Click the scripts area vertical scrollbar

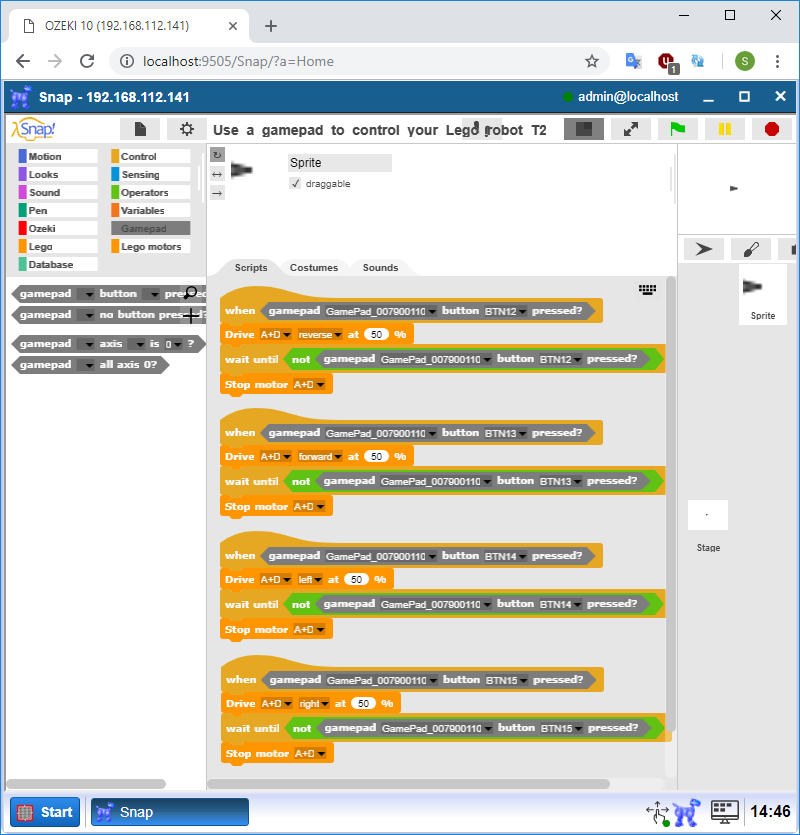671,503
